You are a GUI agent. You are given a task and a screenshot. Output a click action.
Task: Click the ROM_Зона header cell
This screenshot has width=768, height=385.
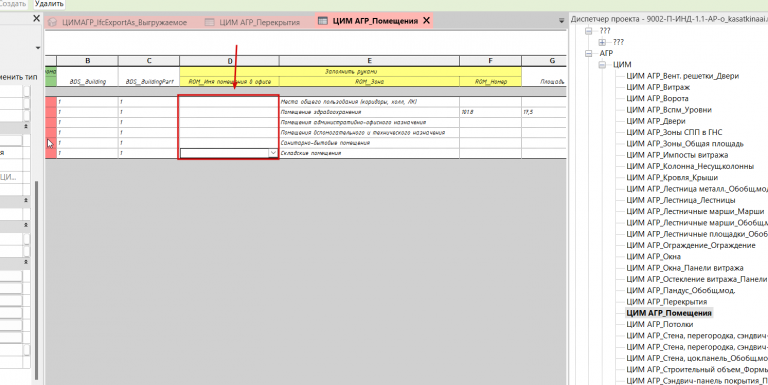[369, 82]
